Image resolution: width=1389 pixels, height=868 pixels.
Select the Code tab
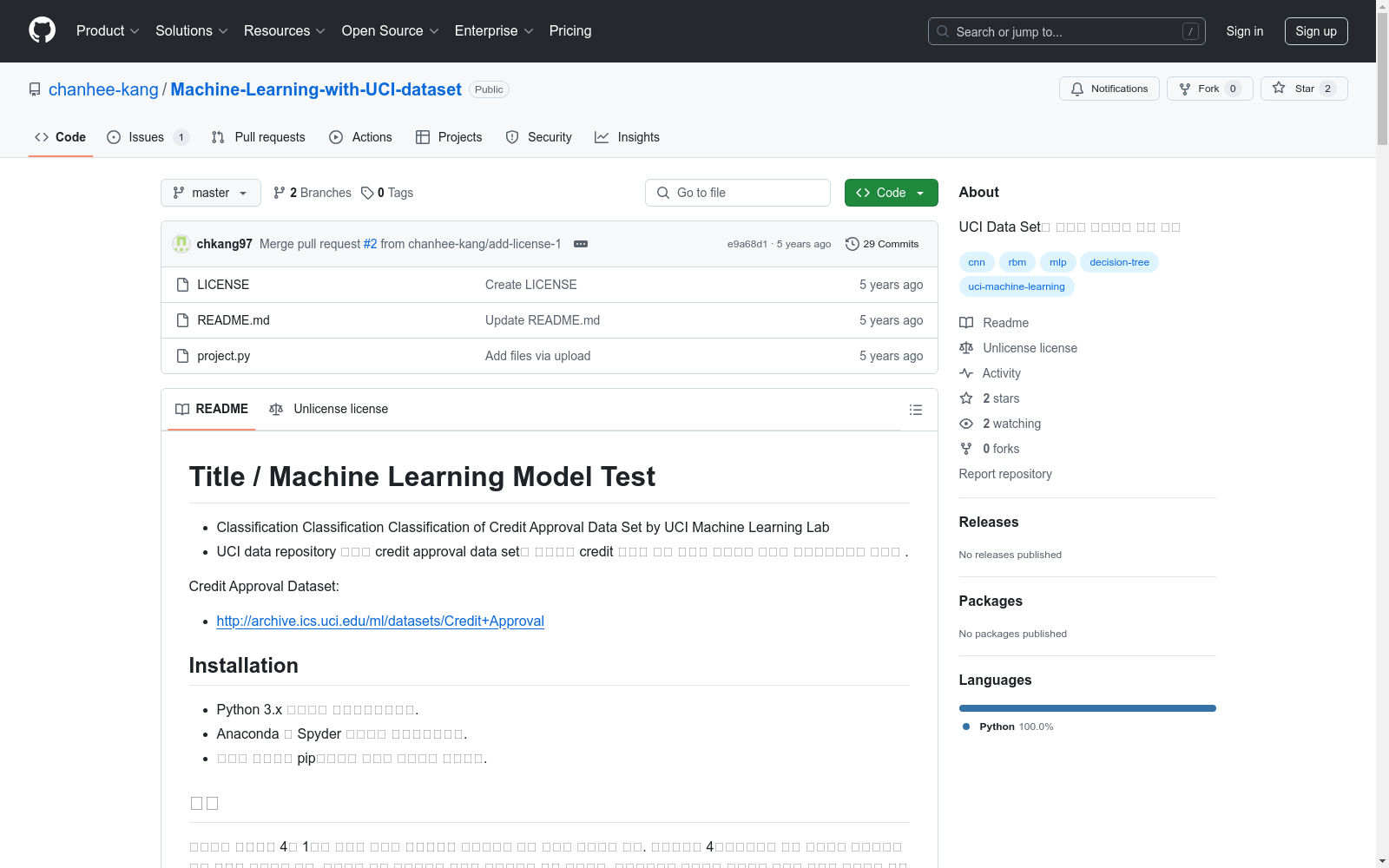(60, 137)
